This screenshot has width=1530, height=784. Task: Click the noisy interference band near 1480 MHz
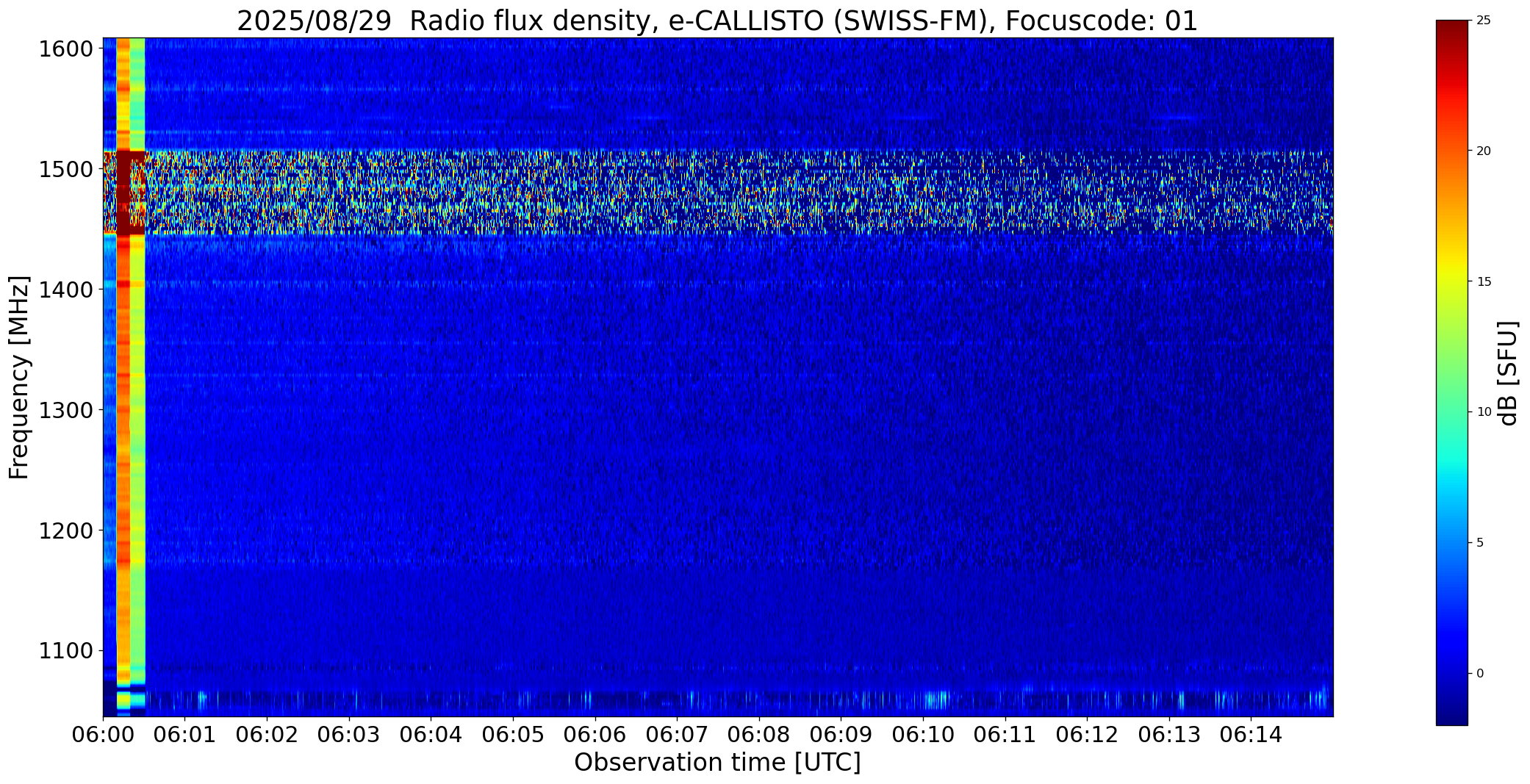pyautogui.click(x=717, y=193)
